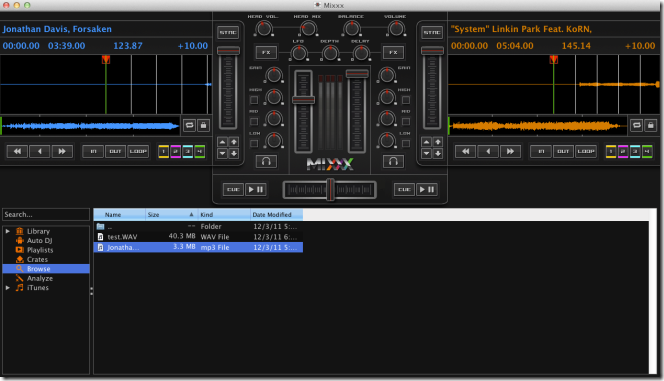Click the Name column header
Screen dimensions: 664x381
pyautogui.click(x=120, y=215)
